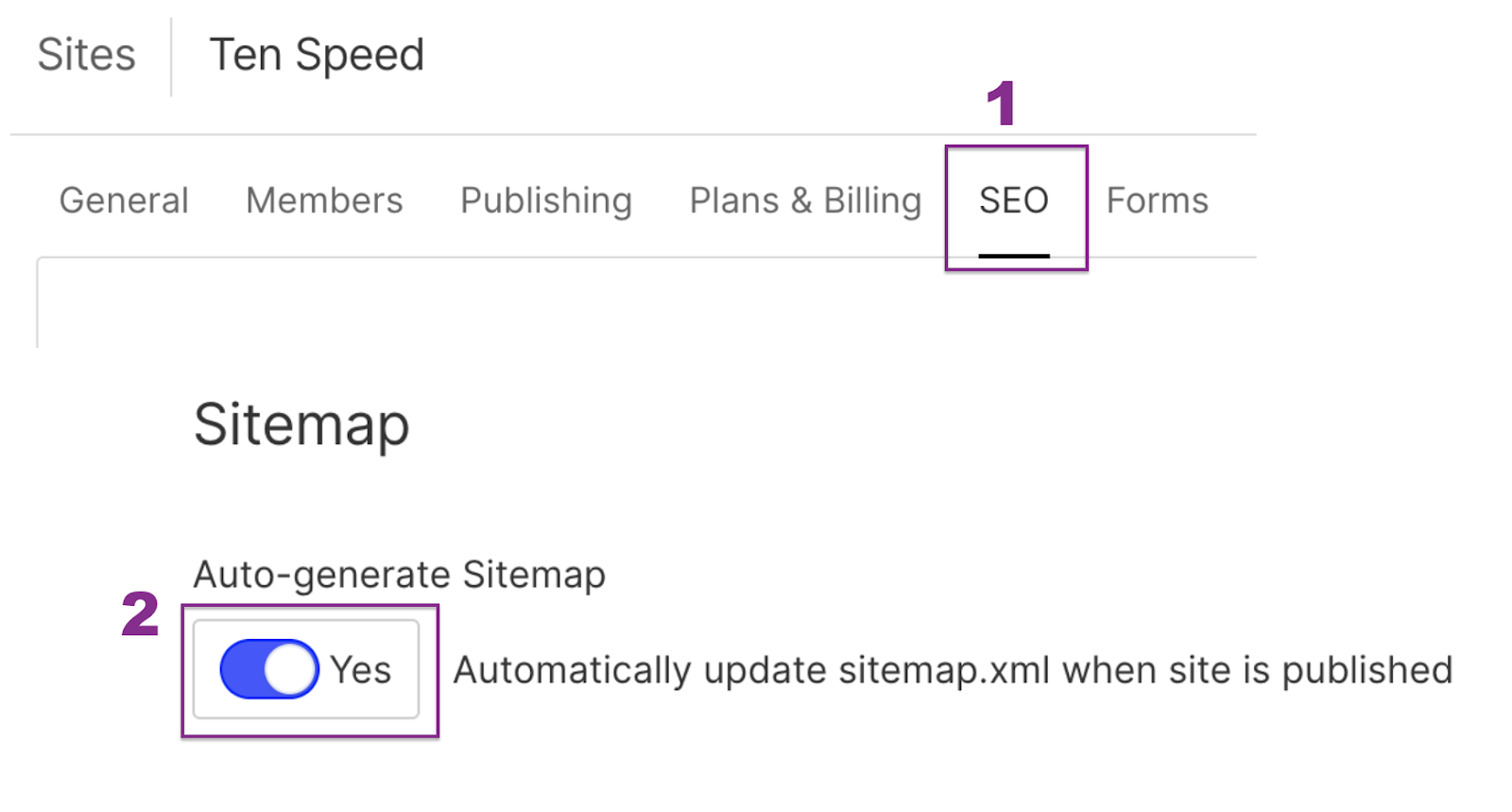The height and width of the screenshot is (812, 1512).
Task: Select the Plans & Billing tab
Action: pos(805,200)
